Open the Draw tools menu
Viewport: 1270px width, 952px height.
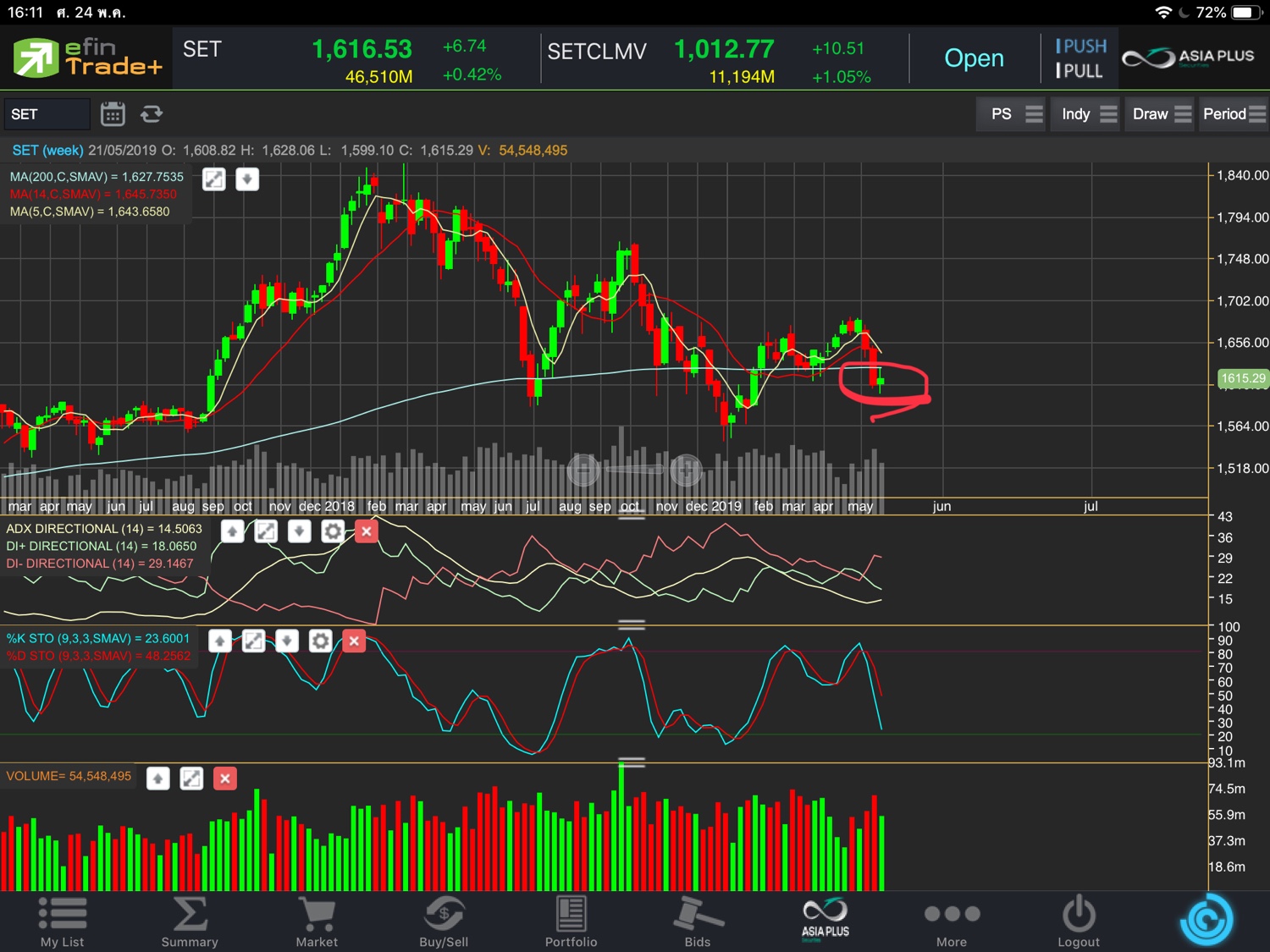tap(1161, 114)
